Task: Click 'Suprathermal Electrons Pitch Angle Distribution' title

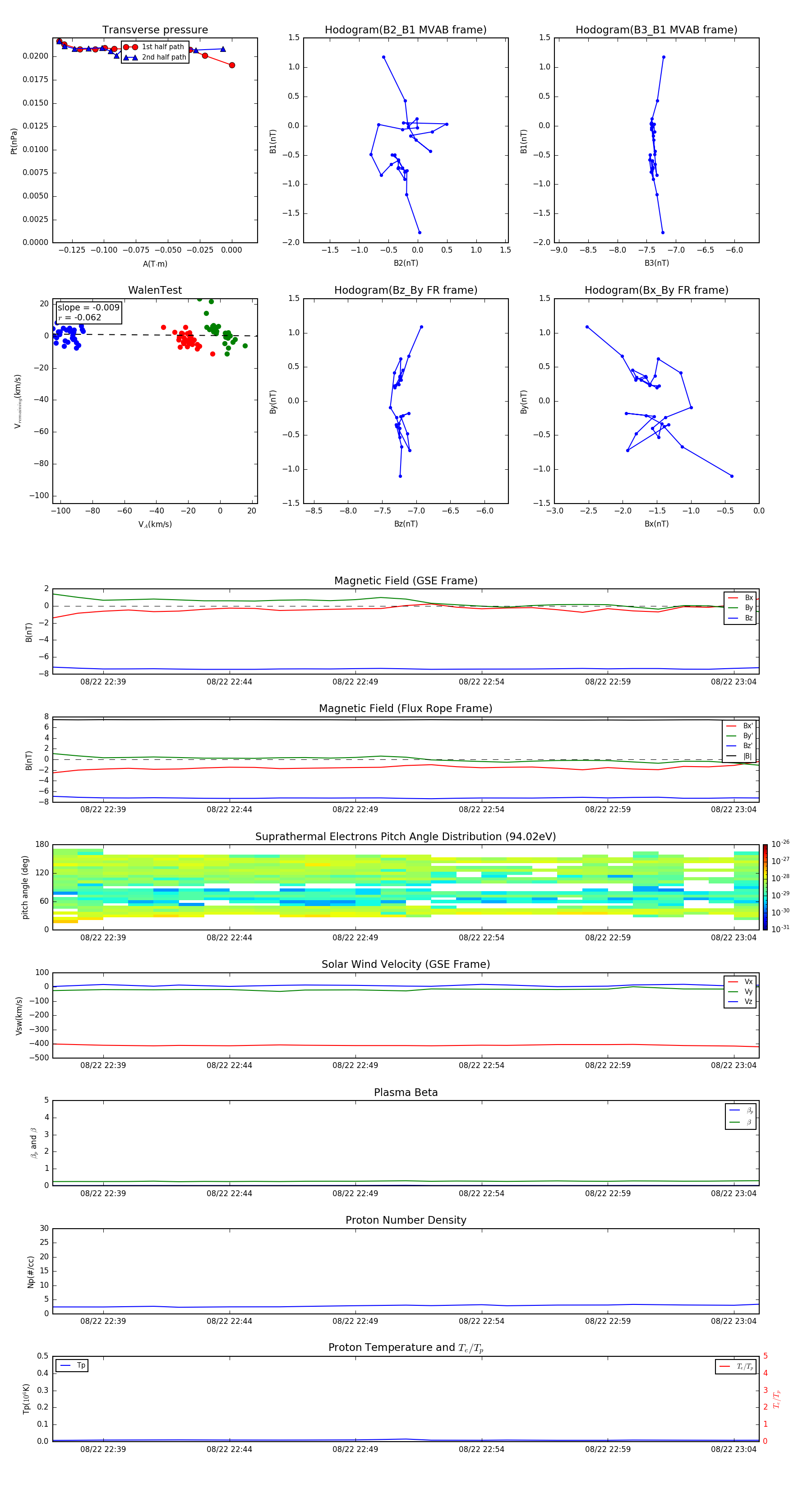Action: [406, 837]
